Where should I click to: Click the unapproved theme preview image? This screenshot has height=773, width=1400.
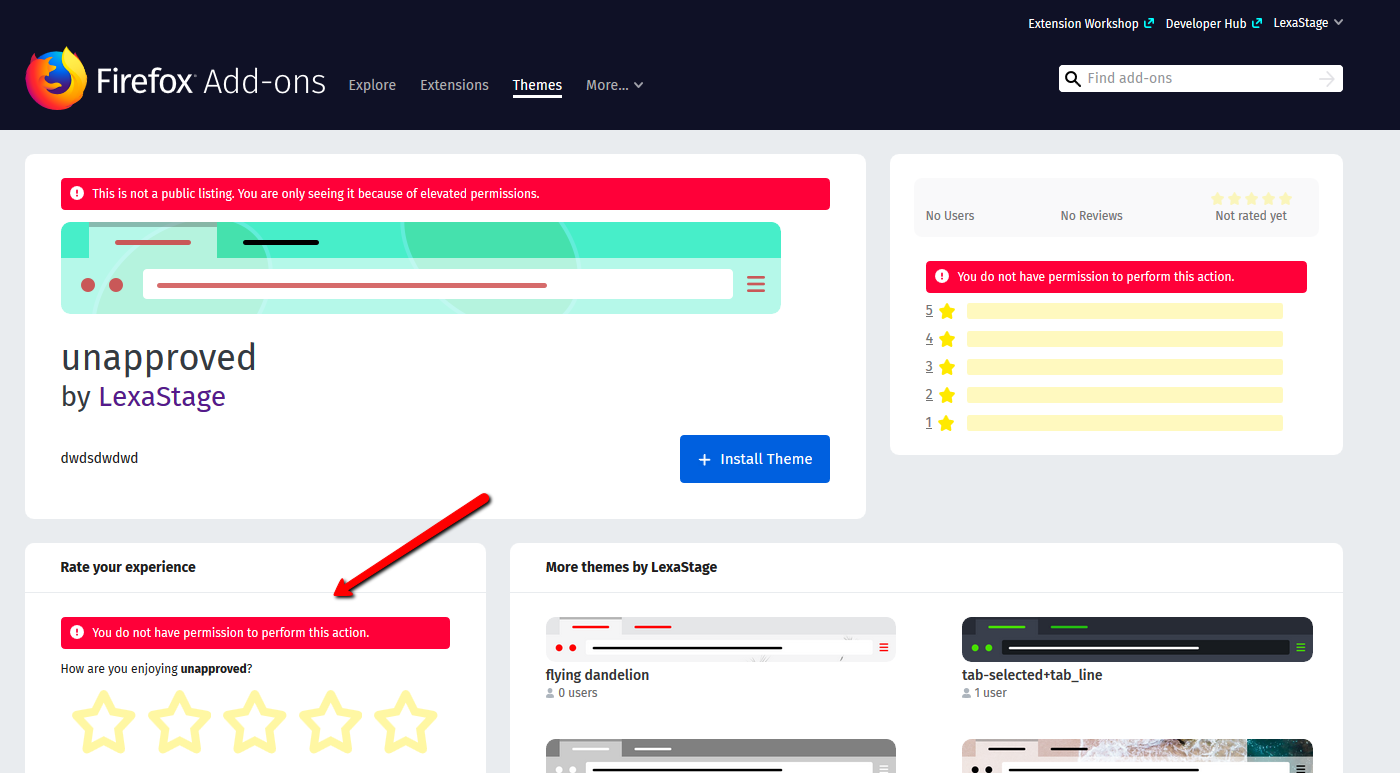click(x=421, y=268)
